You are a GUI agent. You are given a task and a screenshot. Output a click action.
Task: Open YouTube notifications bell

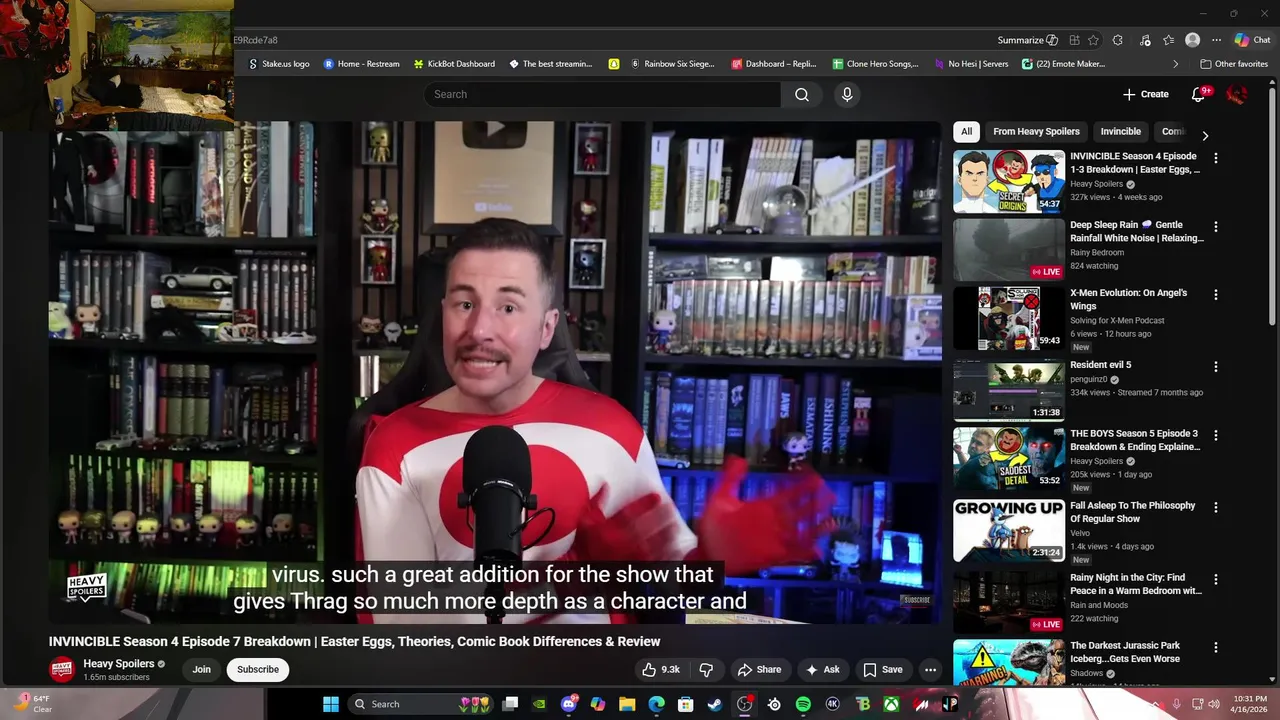pyautogui.click(x=1198, y=94)
